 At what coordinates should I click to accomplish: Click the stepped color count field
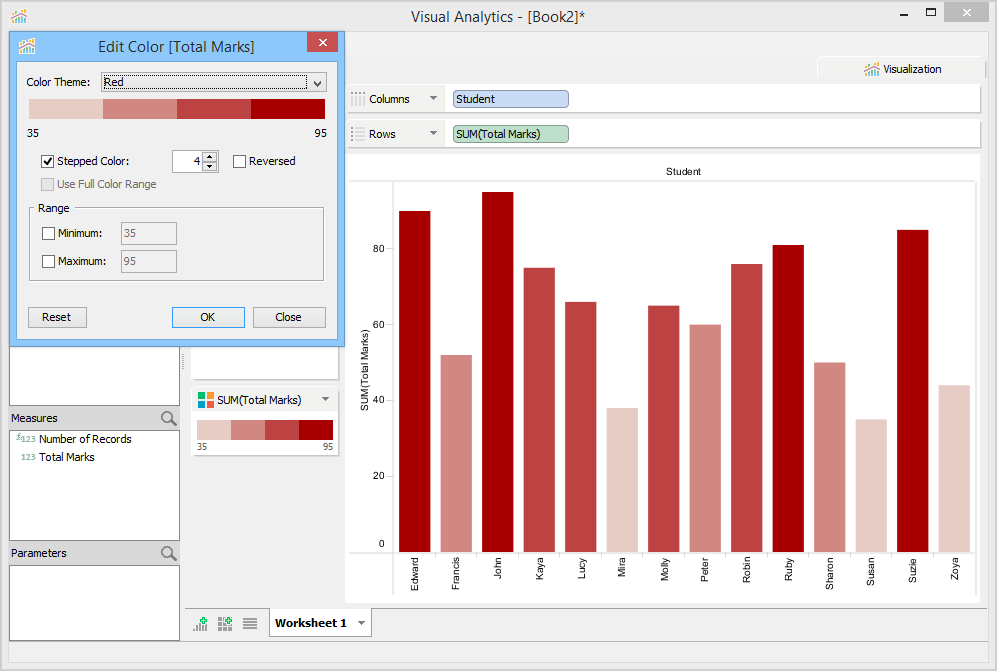(188, 162)
